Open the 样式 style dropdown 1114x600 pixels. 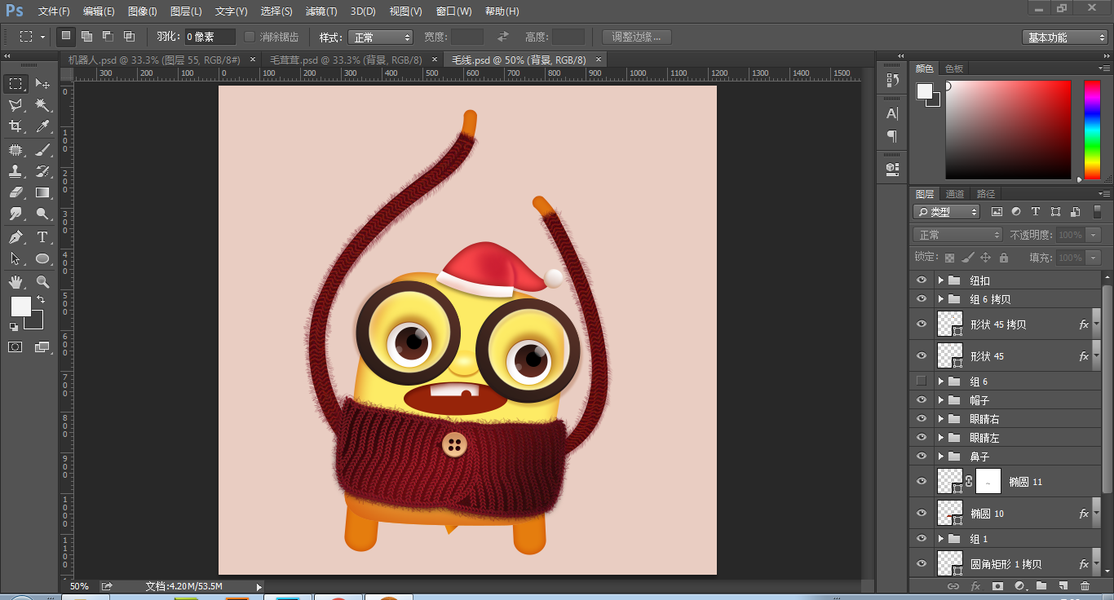tap(380, 37)
